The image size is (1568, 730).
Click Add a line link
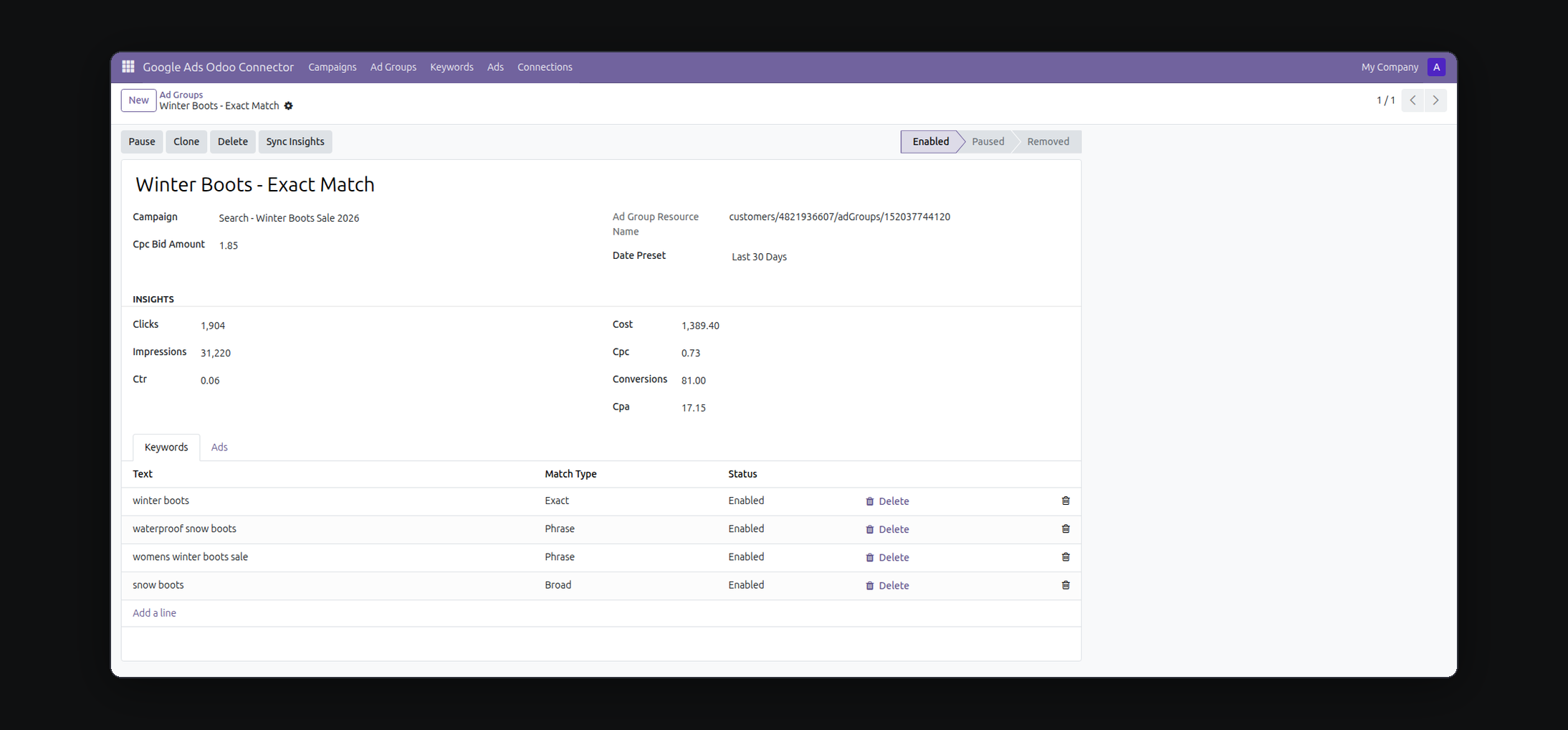pyautogui.click(x=154, y=613)
